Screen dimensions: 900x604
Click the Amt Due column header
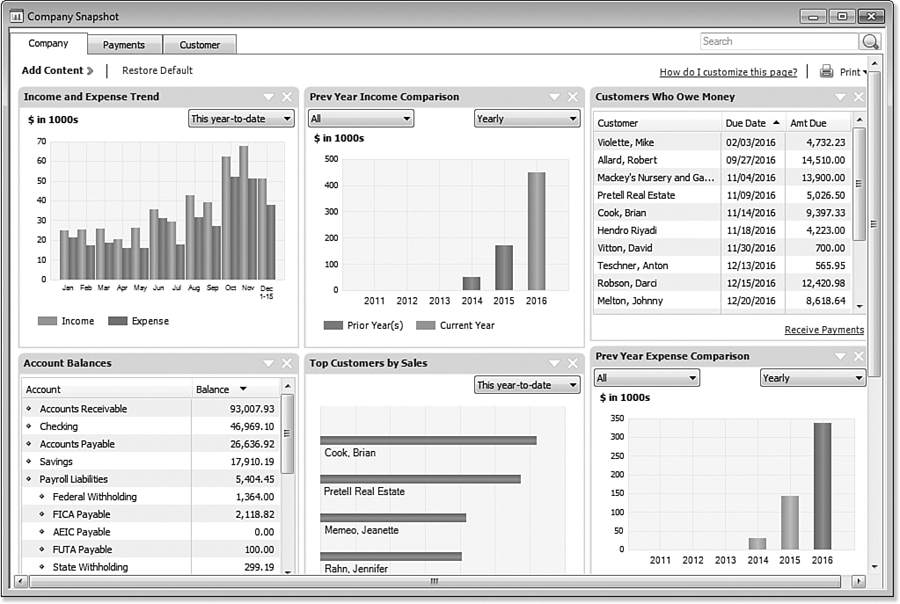point(817,123)
